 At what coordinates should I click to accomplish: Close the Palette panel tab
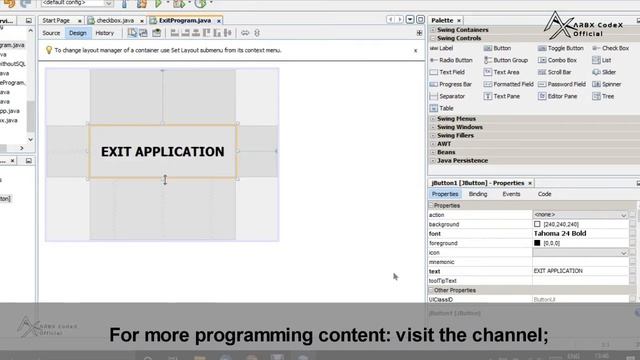(x=459, y=21)
